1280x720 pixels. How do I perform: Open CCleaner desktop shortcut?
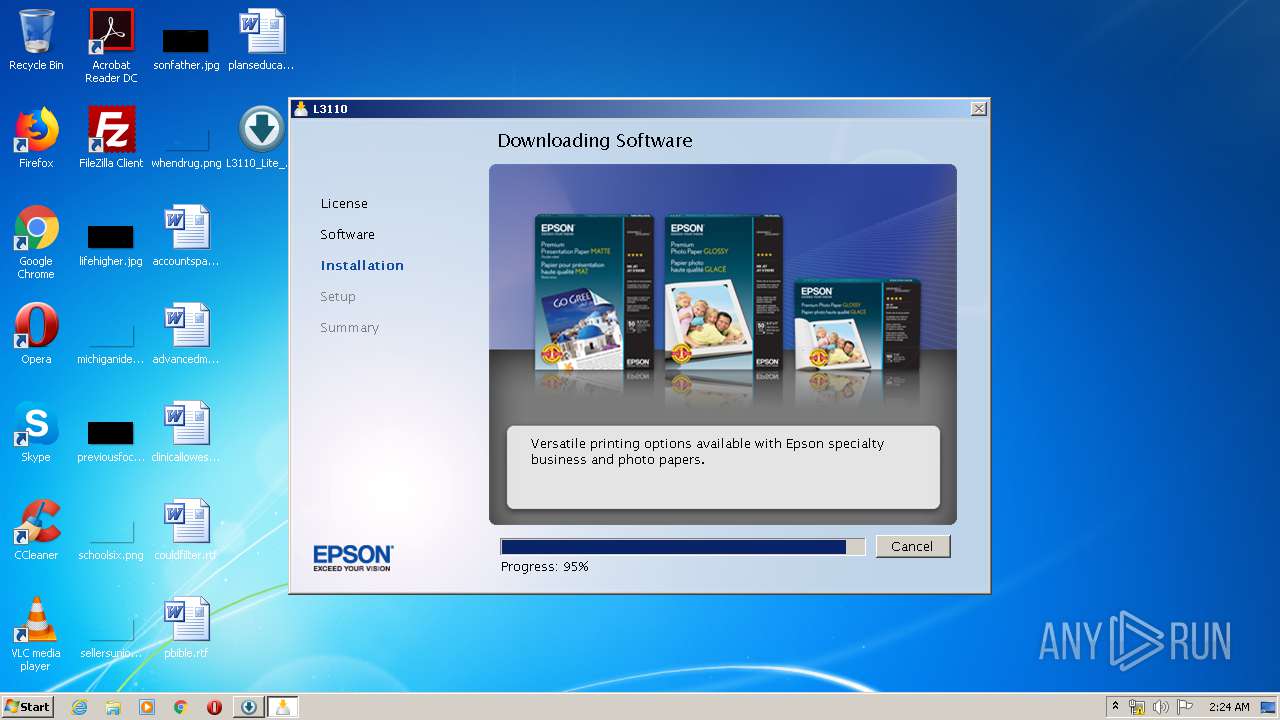[36, 530]
